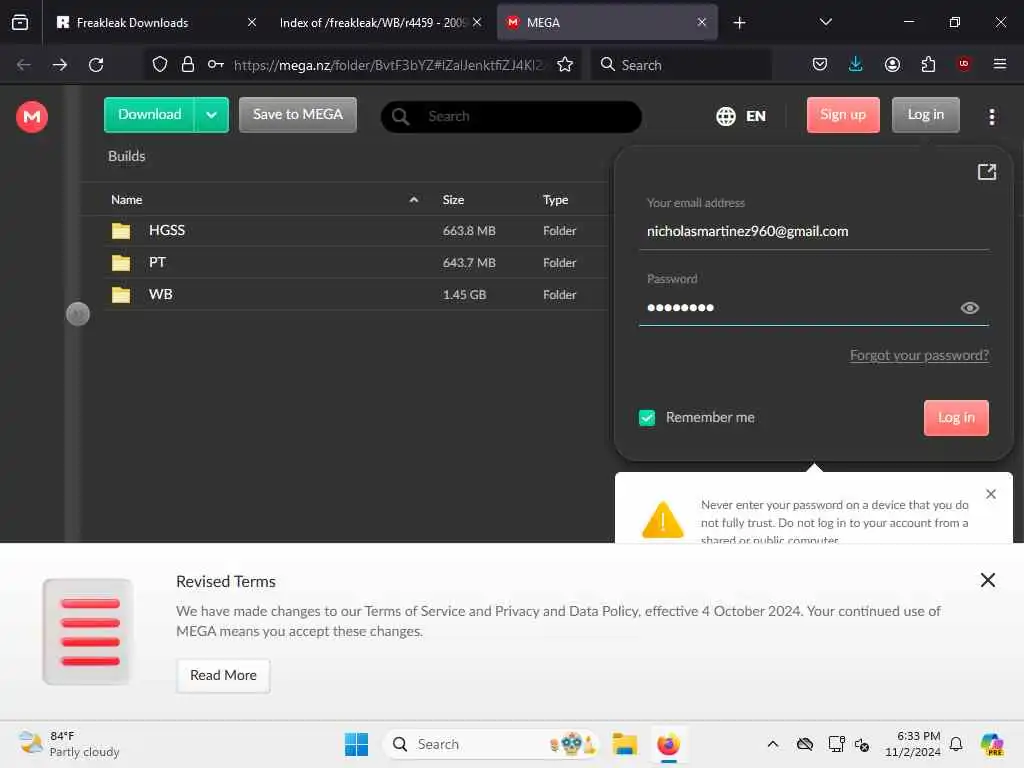Expand the collapsed left sidebar handle
This screenshot has width=1024, height=768.
(x=78, y=314)
